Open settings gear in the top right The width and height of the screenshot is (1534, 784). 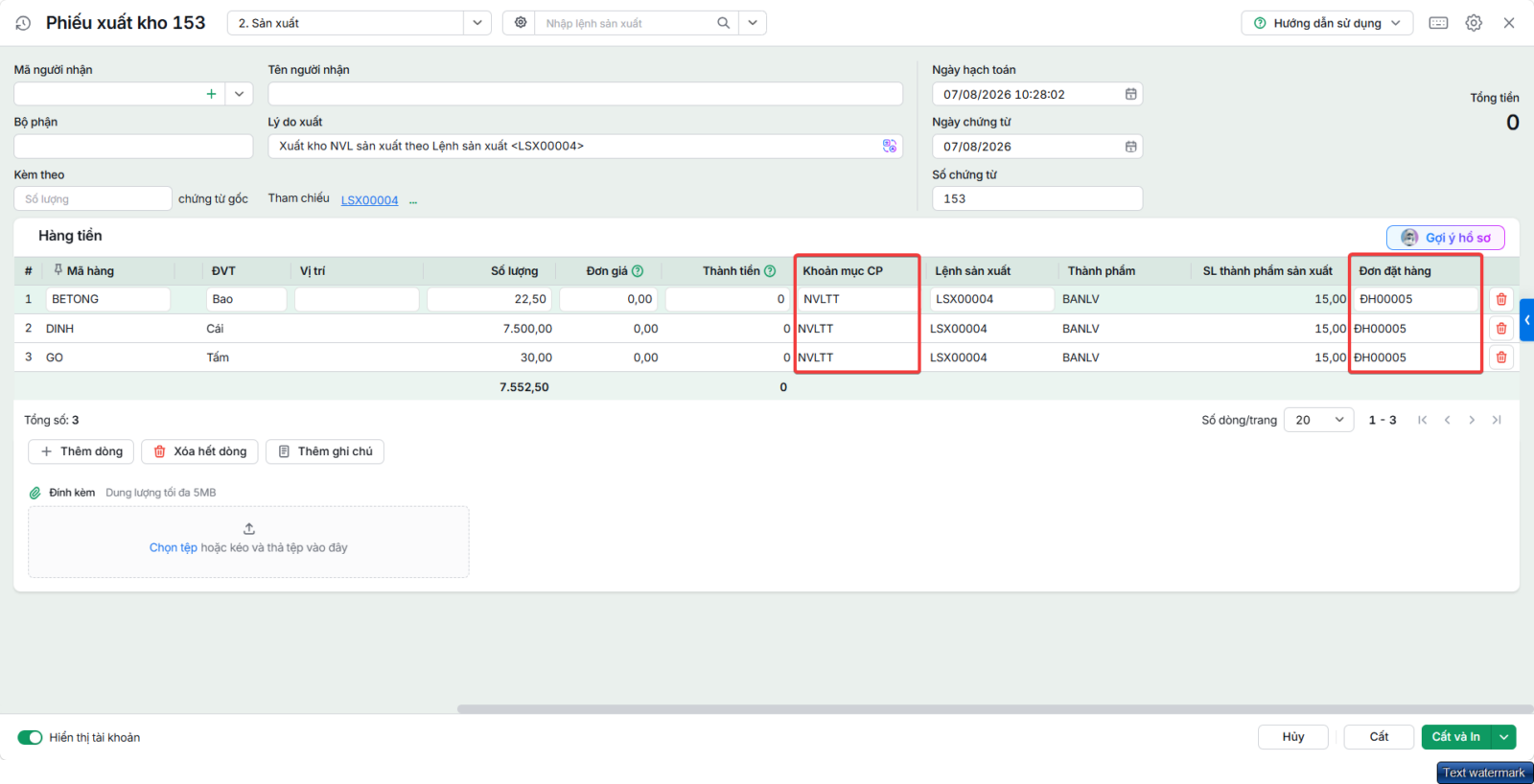coord(1474,23)
